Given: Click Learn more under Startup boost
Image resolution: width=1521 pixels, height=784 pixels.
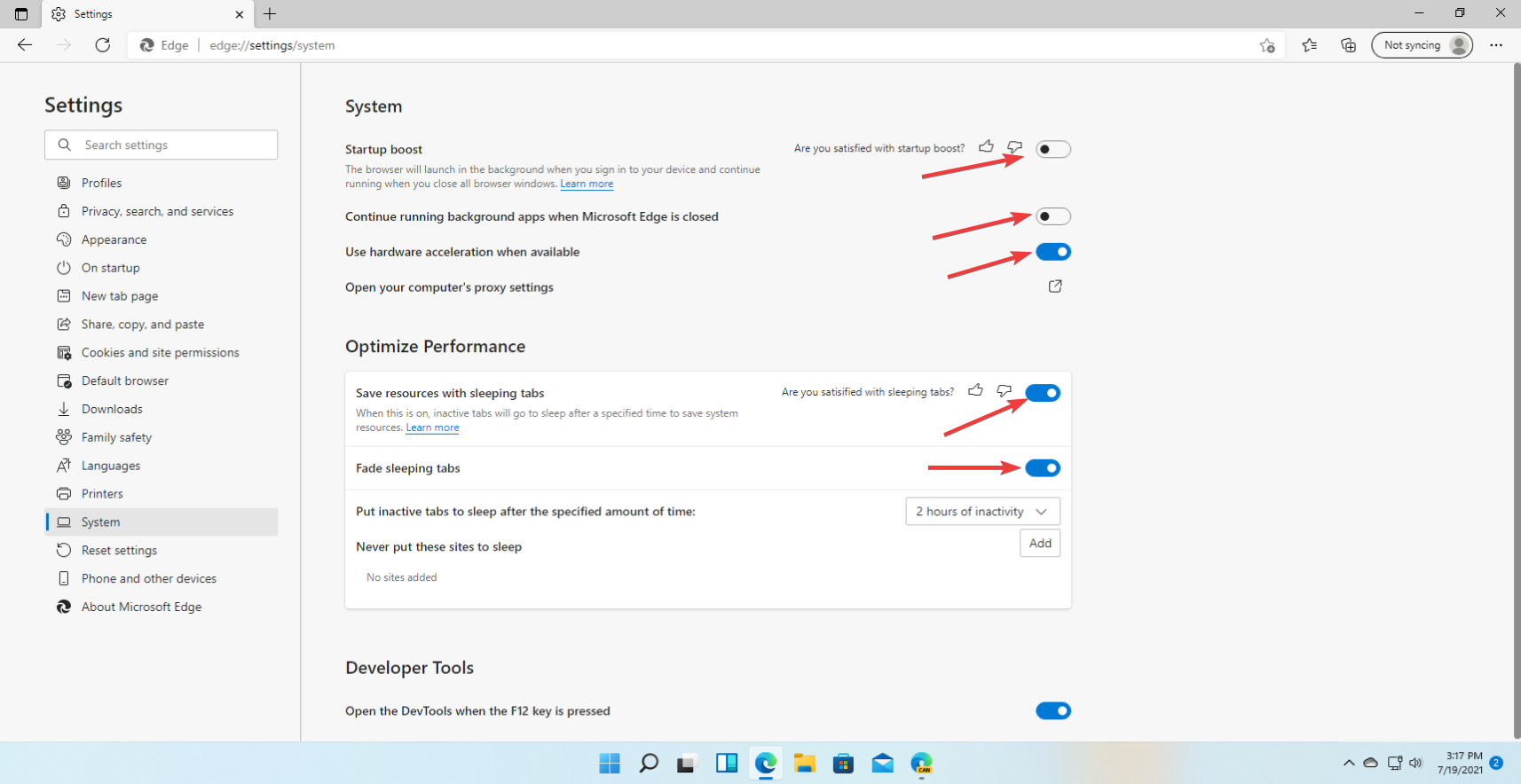Looking at the screenshot, I should point(587,184).
